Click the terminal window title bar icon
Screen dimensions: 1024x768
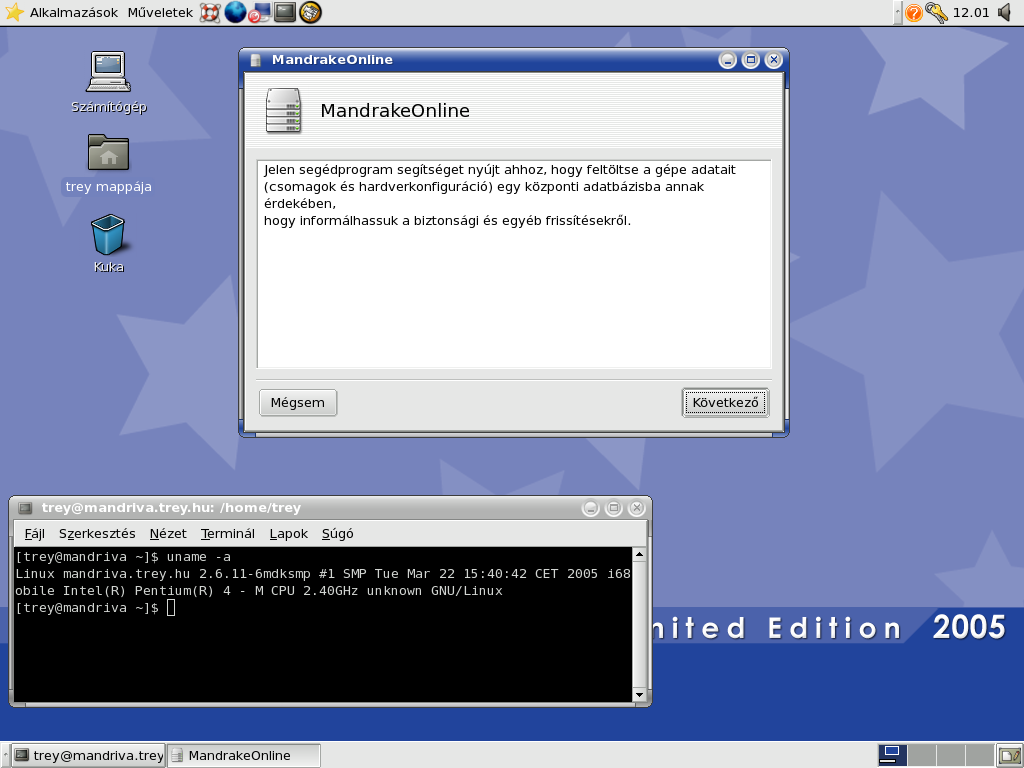point(25,508)
